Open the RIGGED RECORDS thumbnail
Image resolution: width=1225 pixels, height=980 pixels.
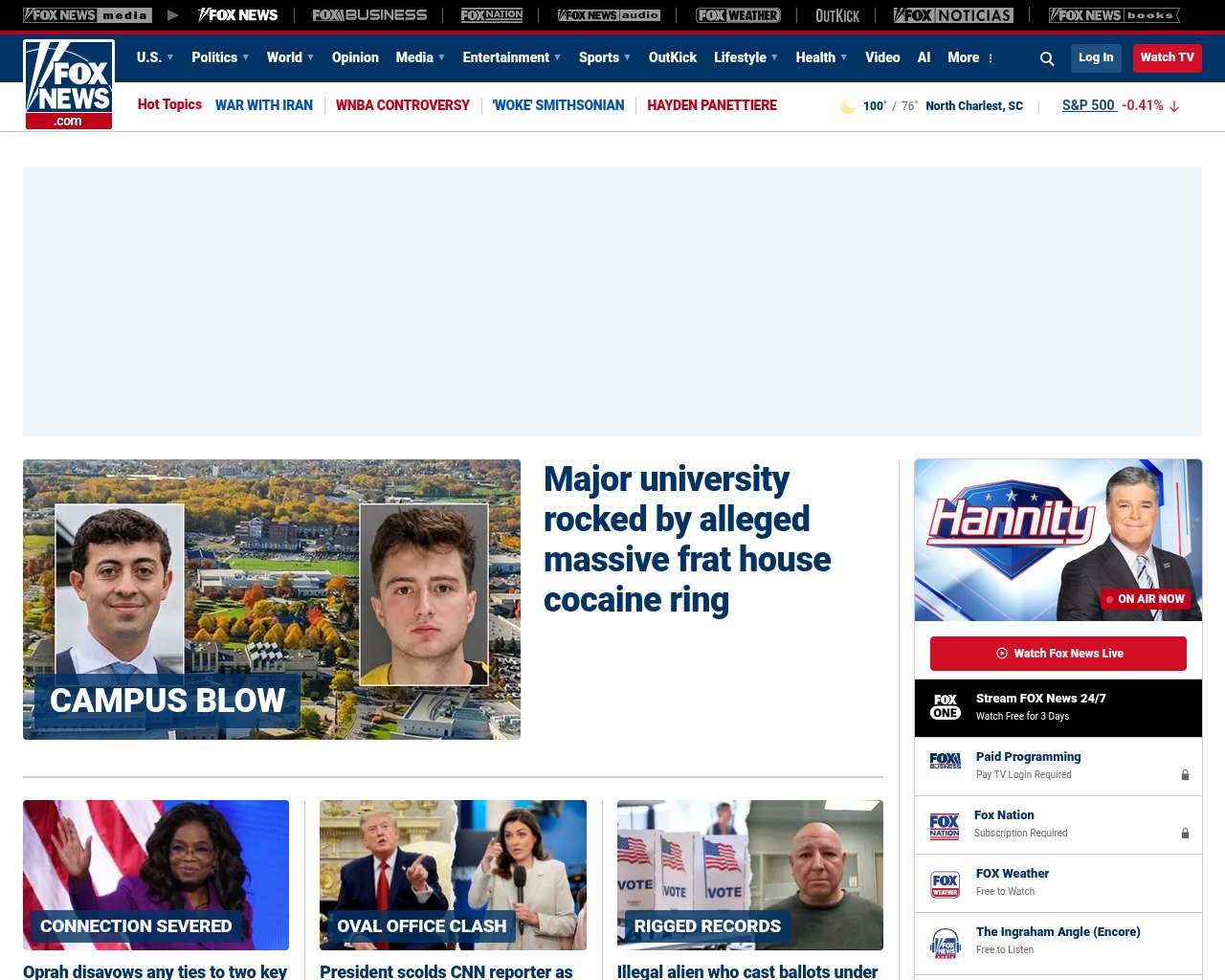point(750,875)
